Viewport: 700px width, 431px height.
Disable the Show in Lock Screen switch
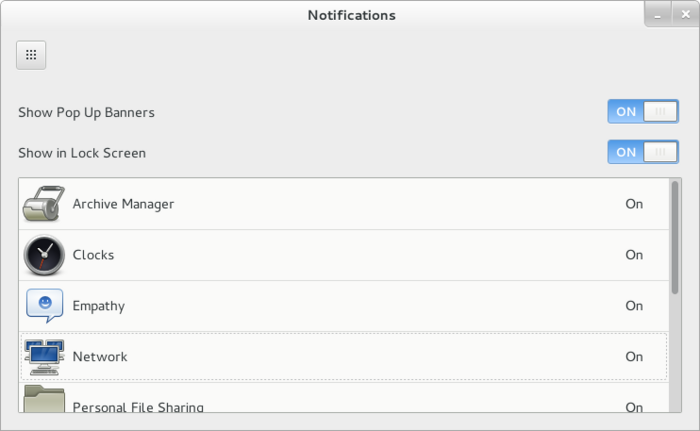(x=642, y=152)
